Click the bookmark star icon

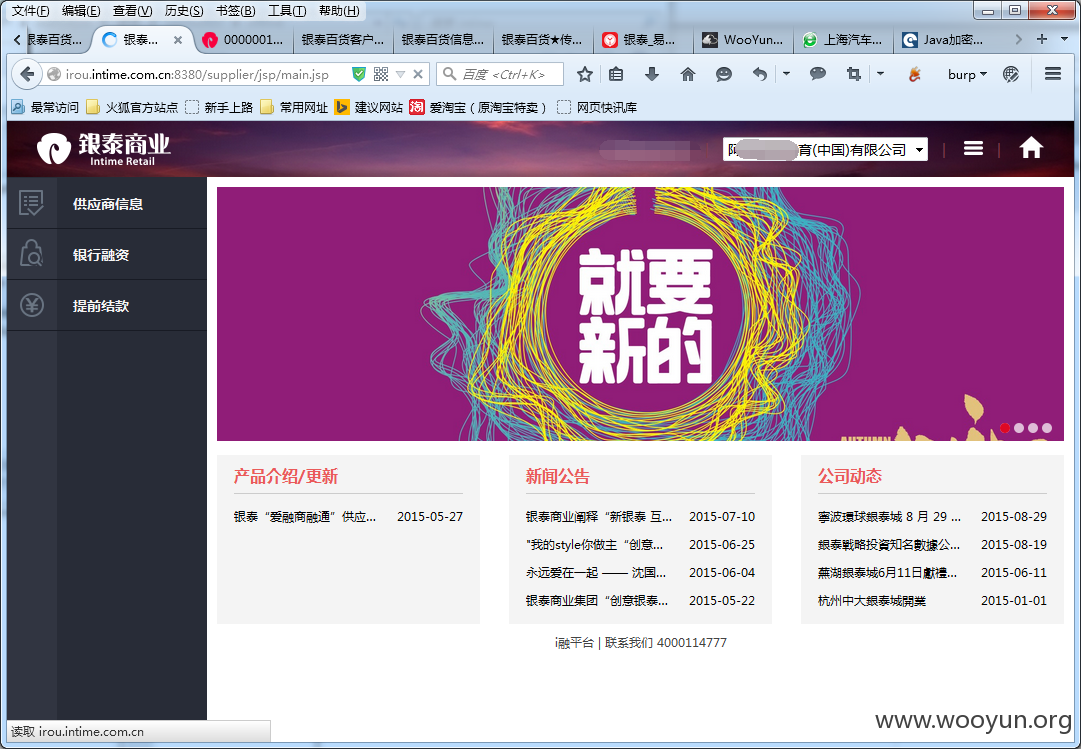(x=585, y=74)
